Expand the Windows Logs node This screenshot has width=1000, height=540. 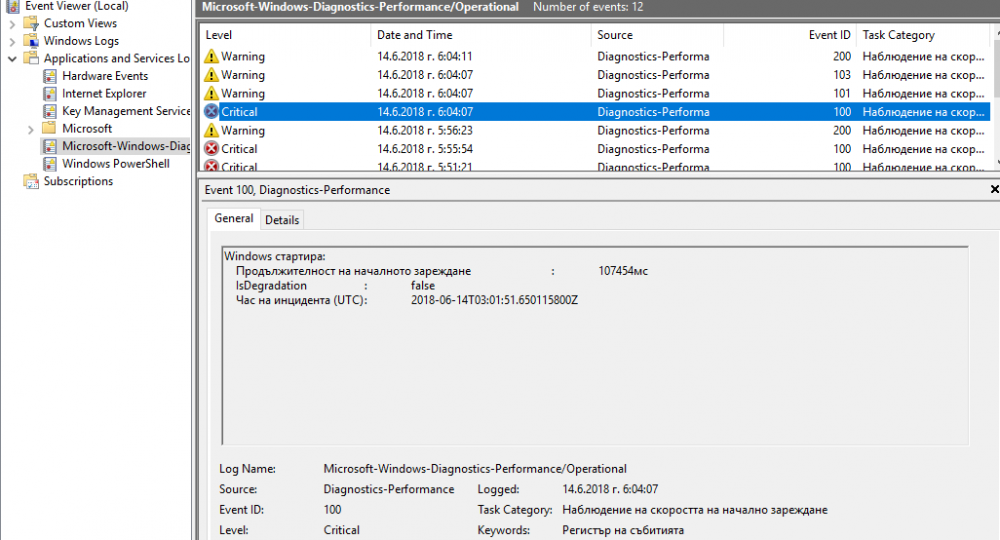tap(12, 41)
